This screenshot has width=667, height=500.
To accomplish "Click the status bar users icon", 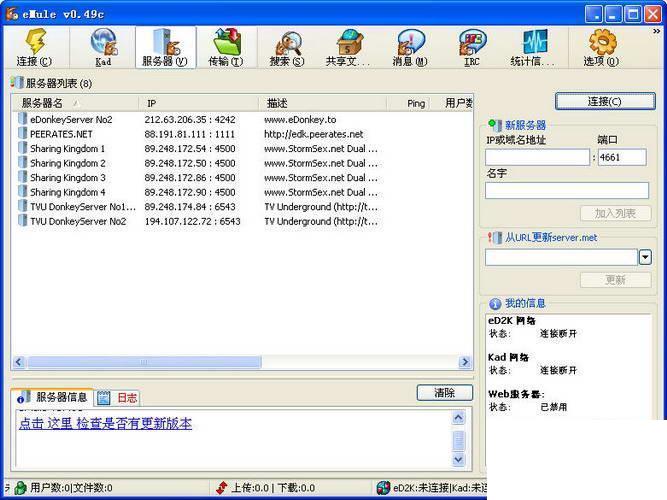I will (x=20, y=488).
